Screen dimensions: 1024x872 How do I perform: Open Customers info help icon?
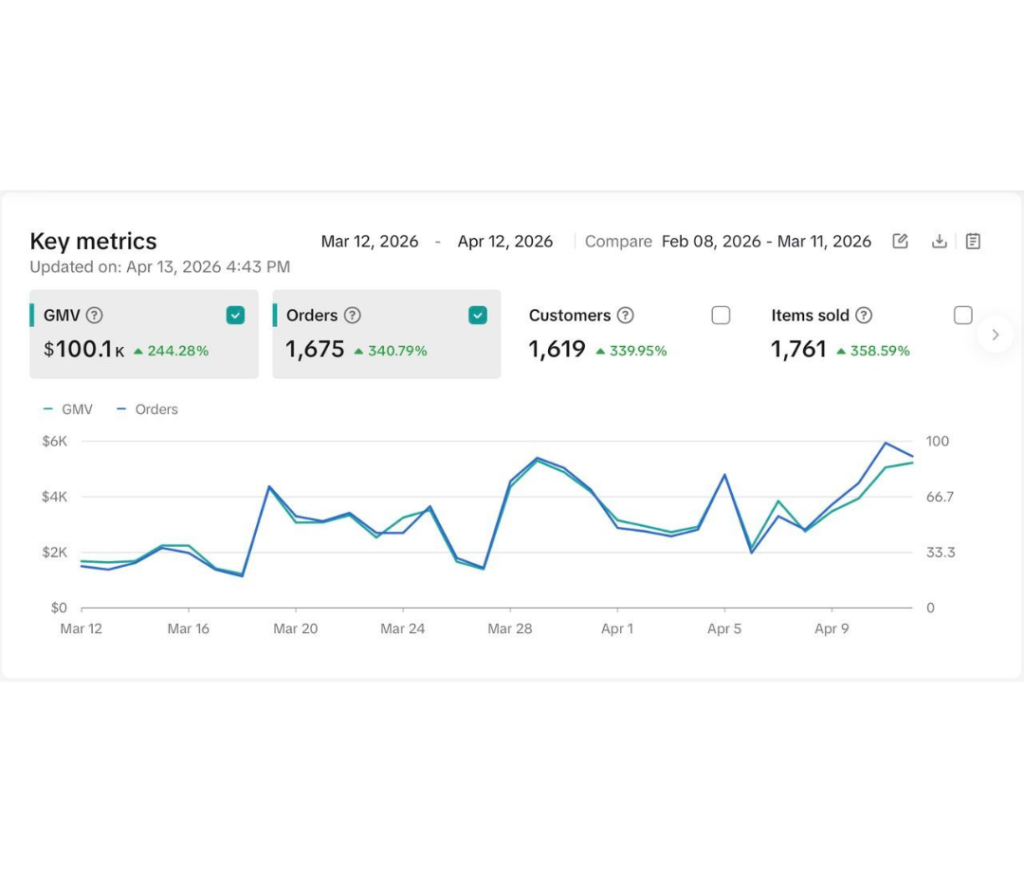626,315
